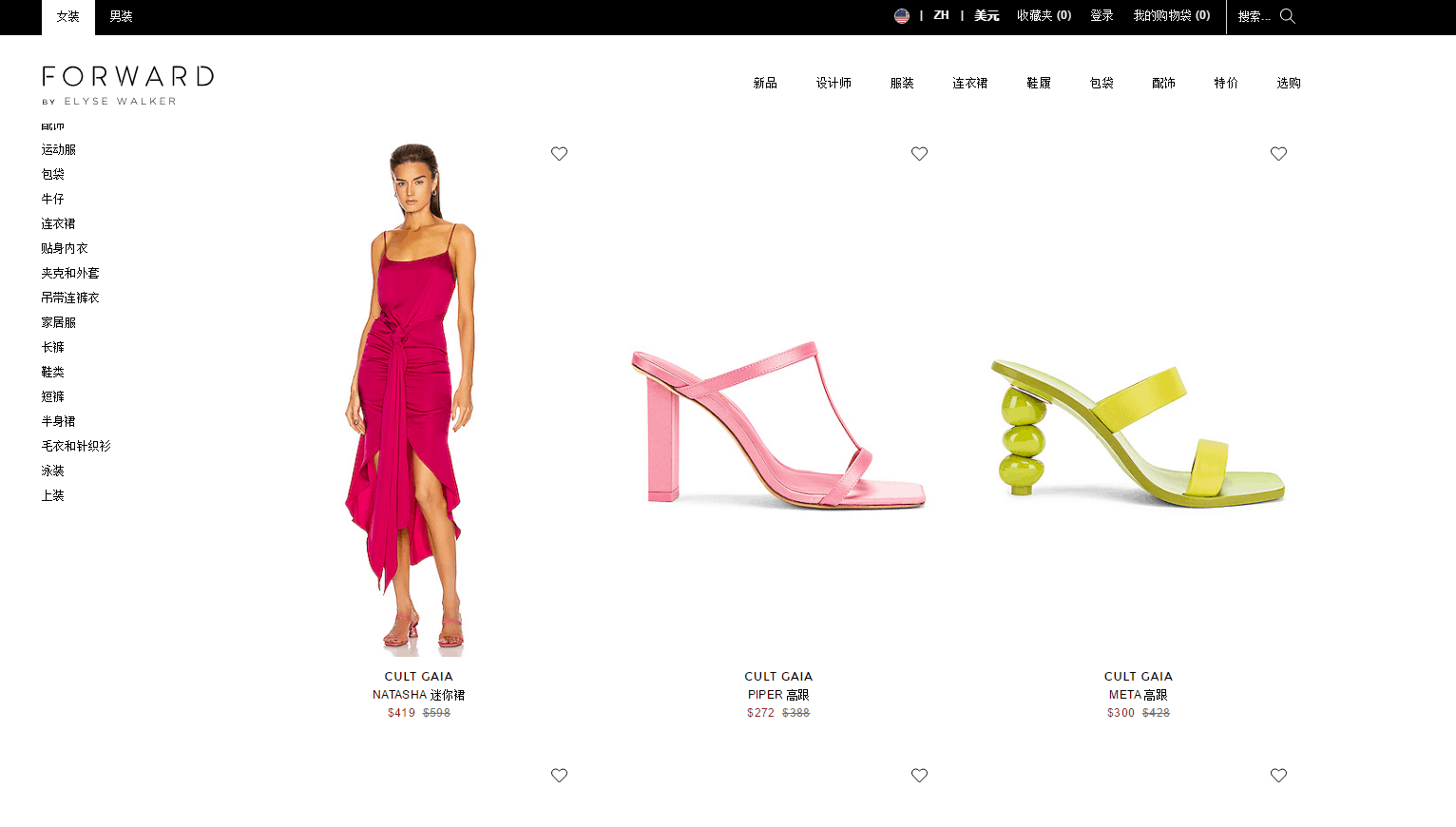This screenshot has height=827, width=1456.
Task: Select 包袋 category in sidebar
Action: pos(53,175)
